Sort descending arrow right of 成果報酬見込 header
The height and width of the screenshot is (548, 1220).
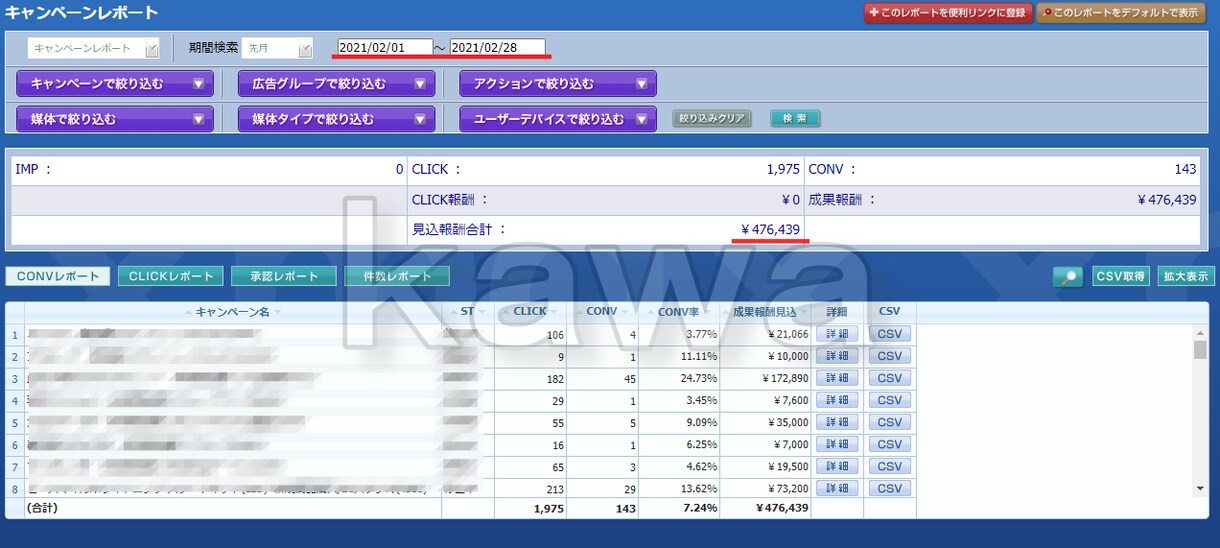pyautogui.click(x=803, y=312)
